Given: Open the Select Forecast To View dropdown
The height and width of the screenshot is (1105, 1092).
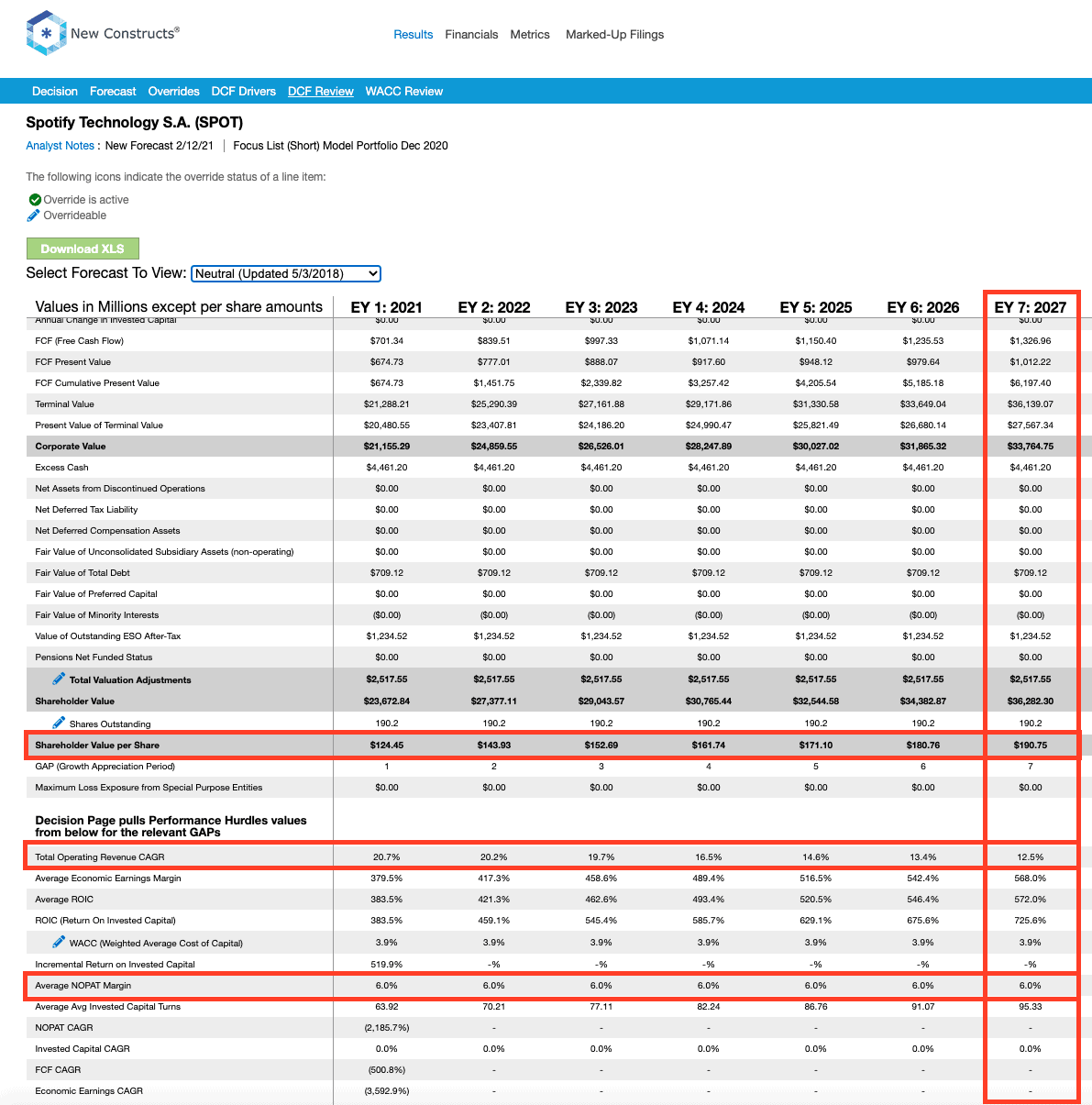Looking at the screenshot, I should pos(286,273).
